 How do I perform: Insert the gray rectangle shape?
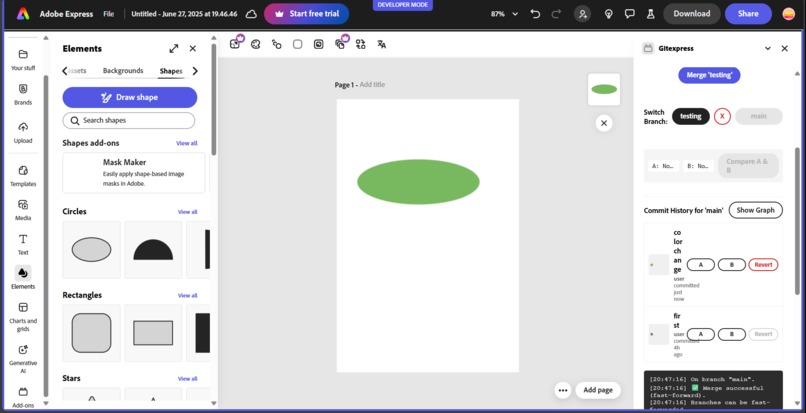point(153,333)
